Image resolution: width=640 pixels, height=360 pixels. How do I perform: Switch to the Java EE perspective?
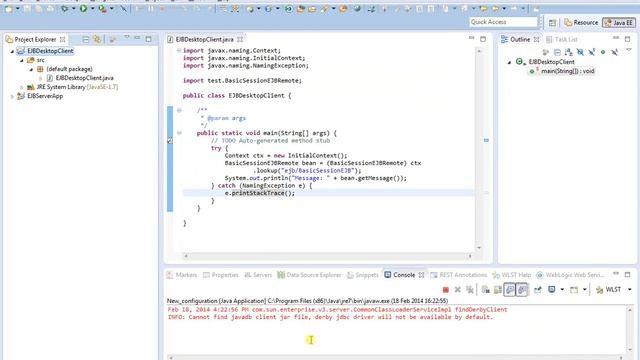click(x=619, y=23)
